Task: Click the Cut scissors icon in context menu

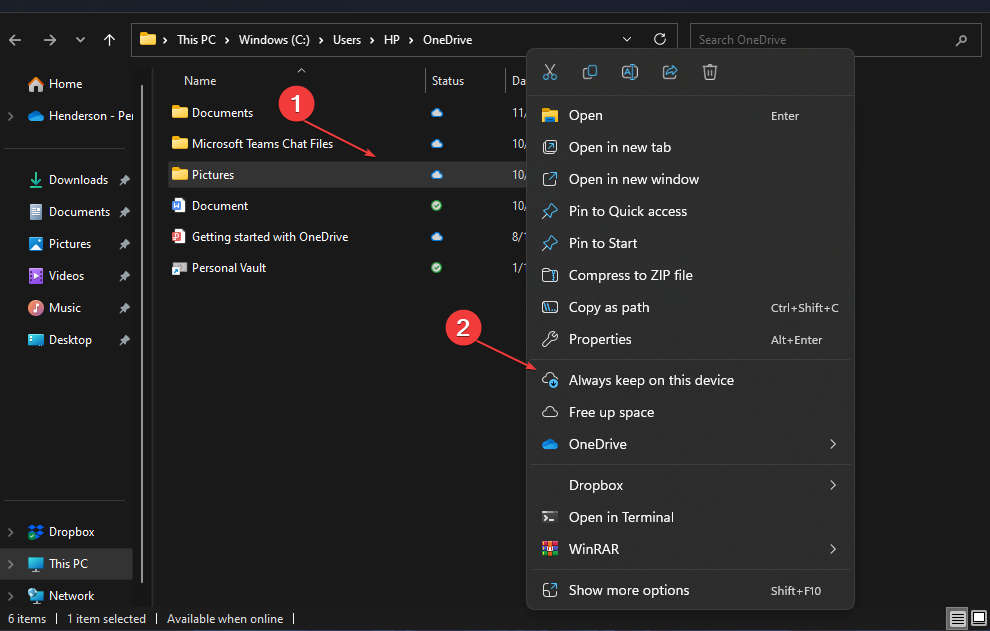Action: [x=550, y=72]
